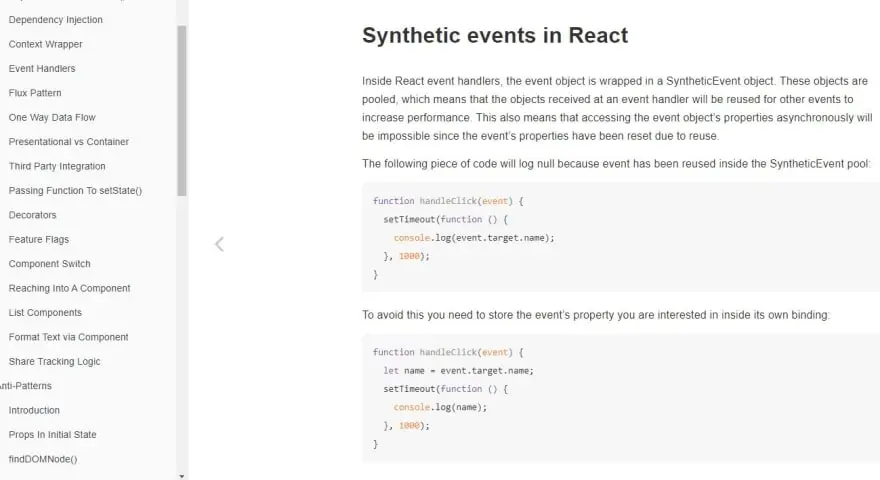Select Event Handlers sidebar item
Image resolution: width=880 pixels, height=480 pixels.
(42, 69)
